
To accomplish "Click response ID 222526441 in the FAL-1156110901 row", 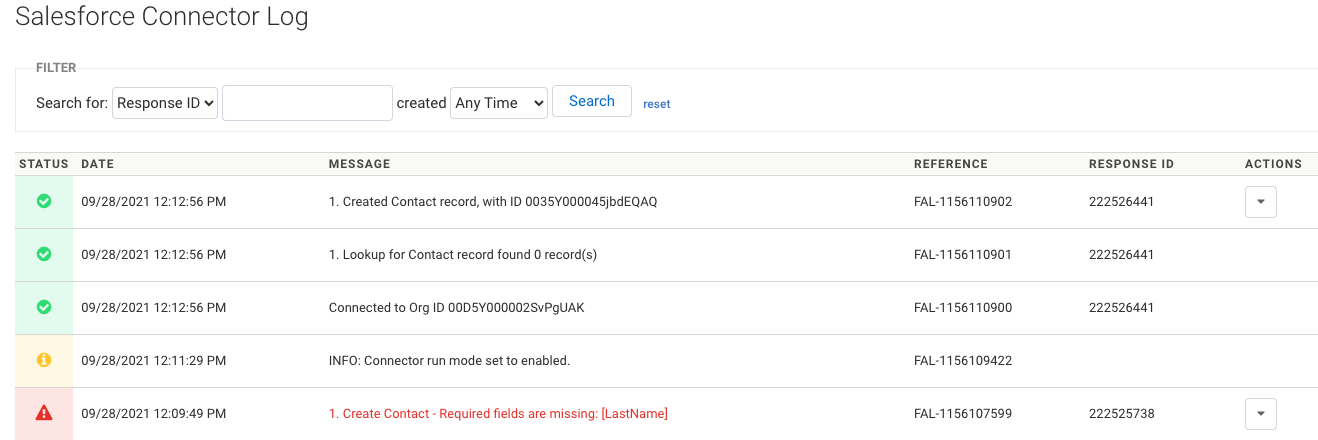I will click(1121, 255).
